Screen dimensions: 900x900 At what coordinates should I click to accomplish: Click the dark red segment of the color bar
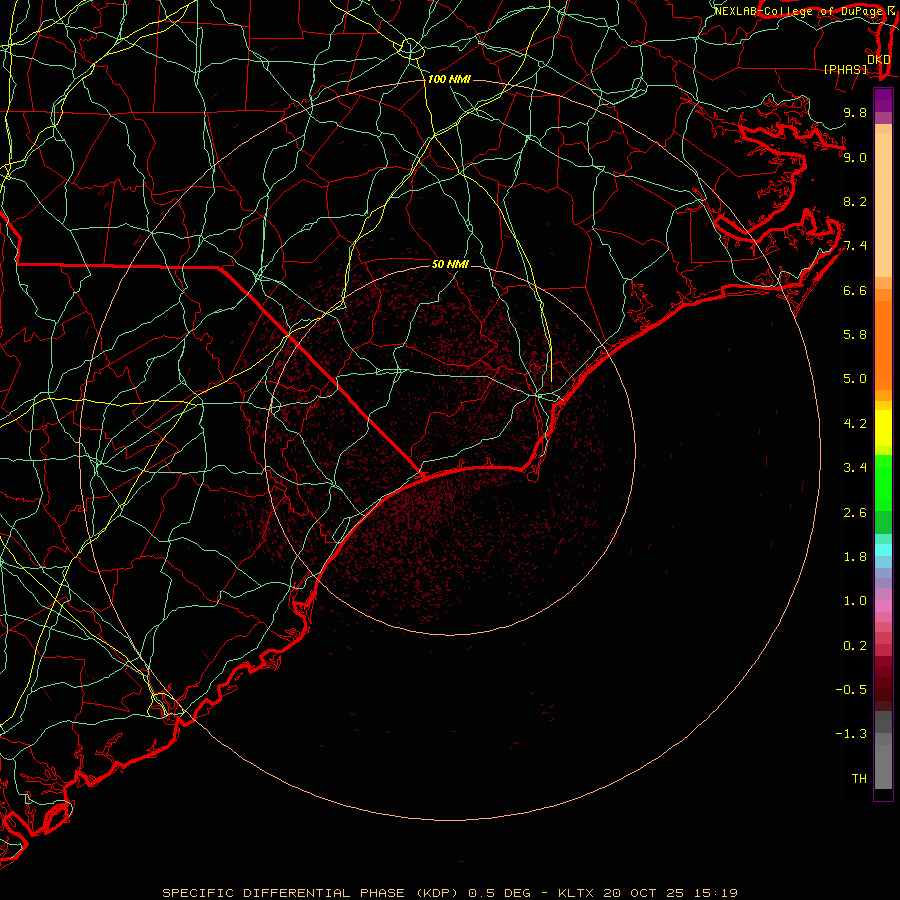(x=883, y=683)
